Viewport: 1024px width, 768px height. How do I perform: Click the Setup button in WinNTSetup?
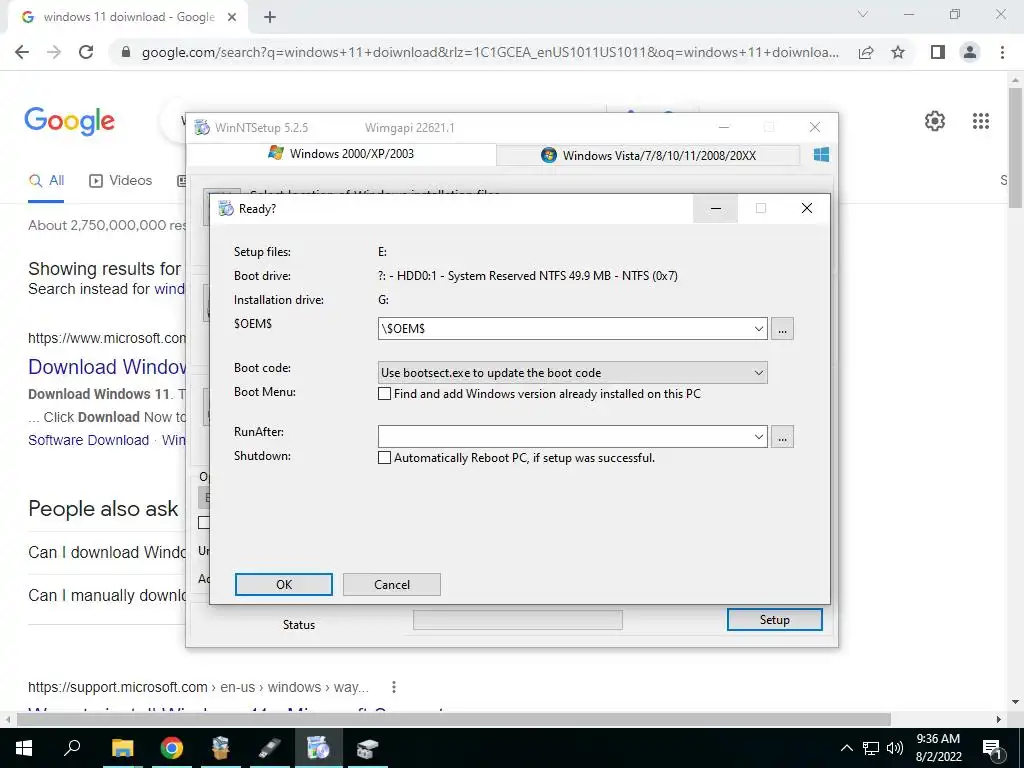tap(775, 620)
